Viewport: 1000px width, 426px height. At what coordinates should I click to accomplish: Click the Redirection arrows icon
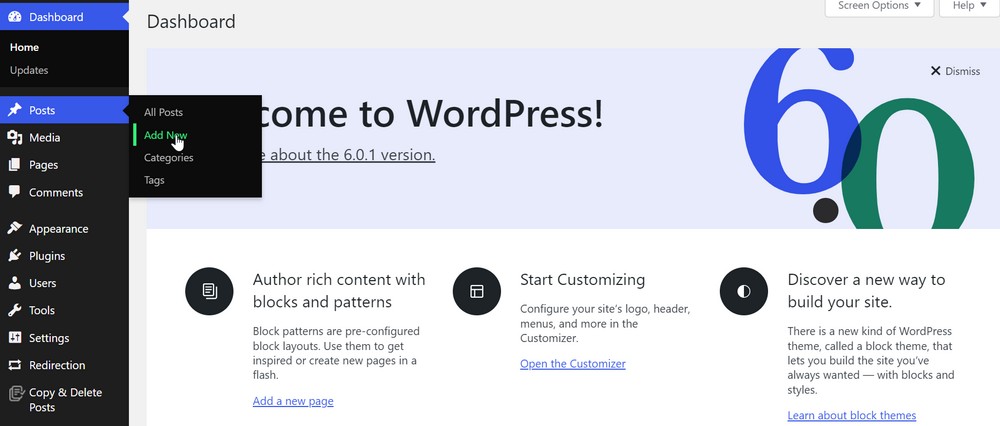pyautogui.click(x=15, y=365)
